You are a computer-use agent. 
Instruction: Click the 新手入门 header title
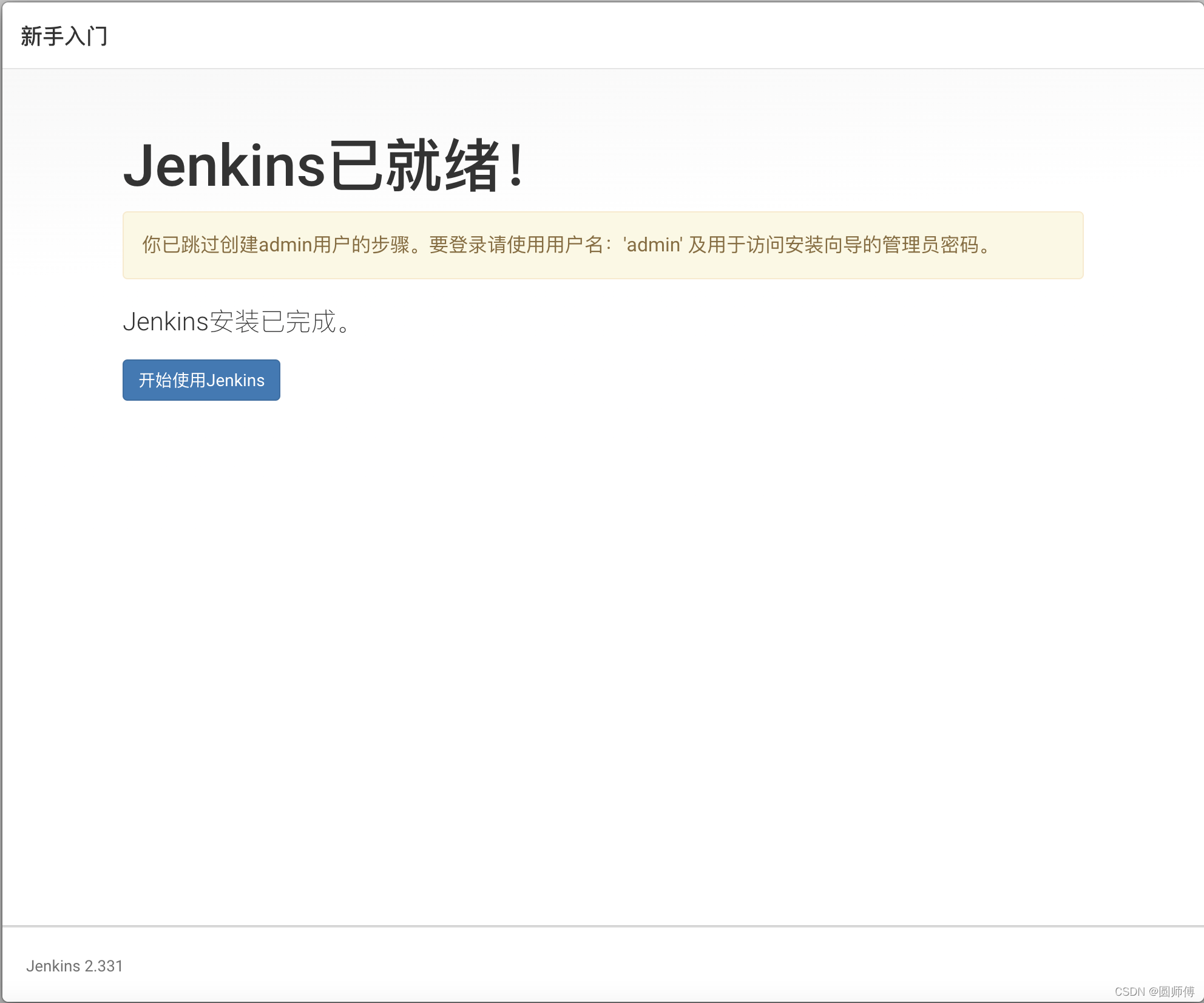pyautogui.click(x=64, y=36)
